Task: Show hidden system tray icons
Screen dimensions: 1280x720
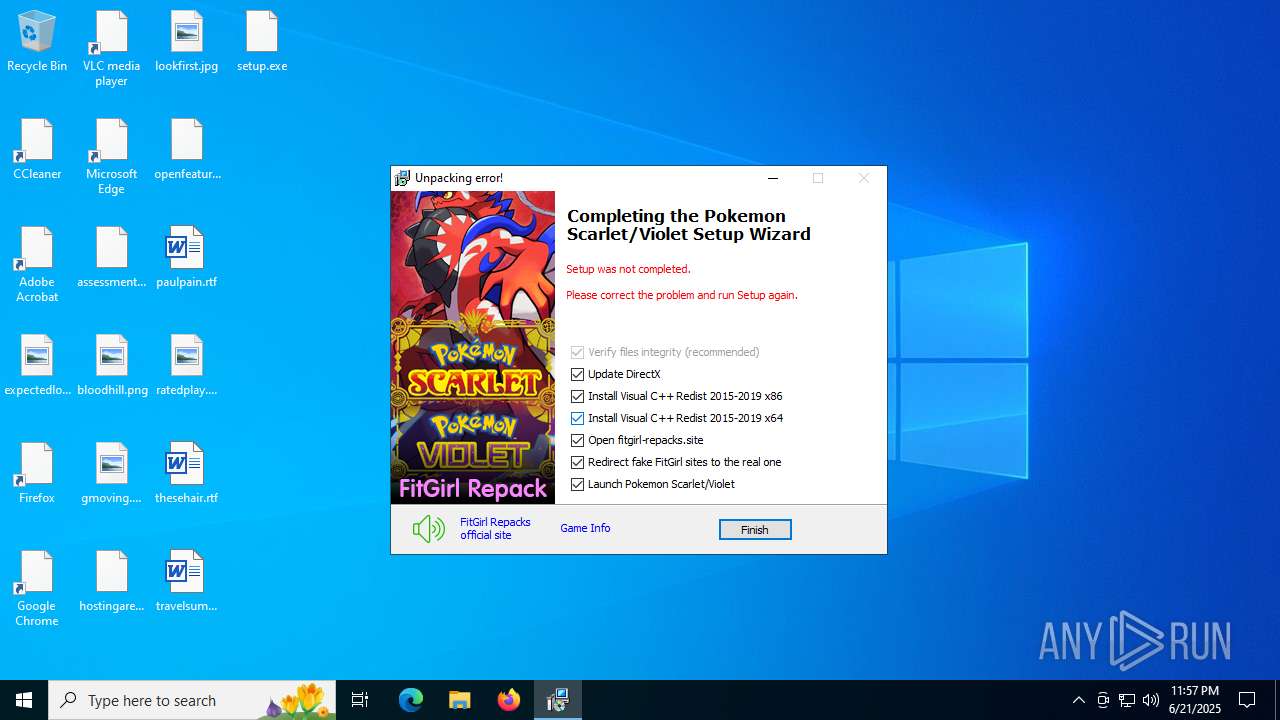Action: [1078, 700]
